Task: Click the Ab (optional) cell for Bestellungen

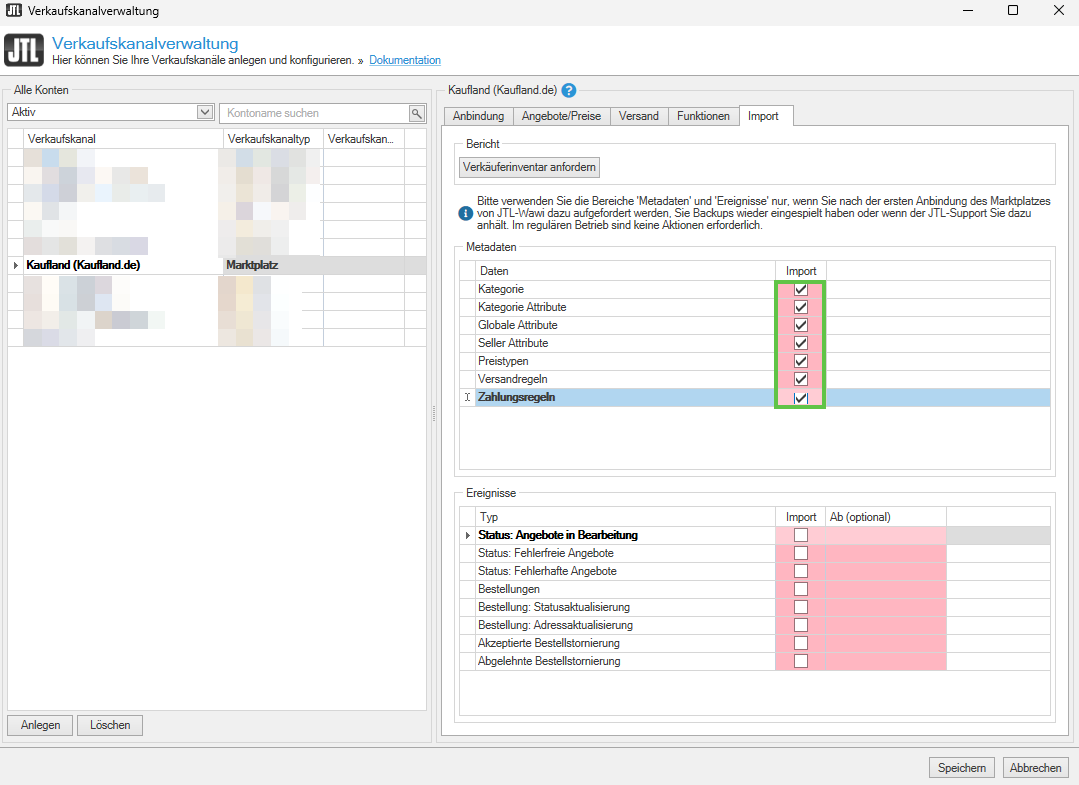Action: tap(884, 590)
